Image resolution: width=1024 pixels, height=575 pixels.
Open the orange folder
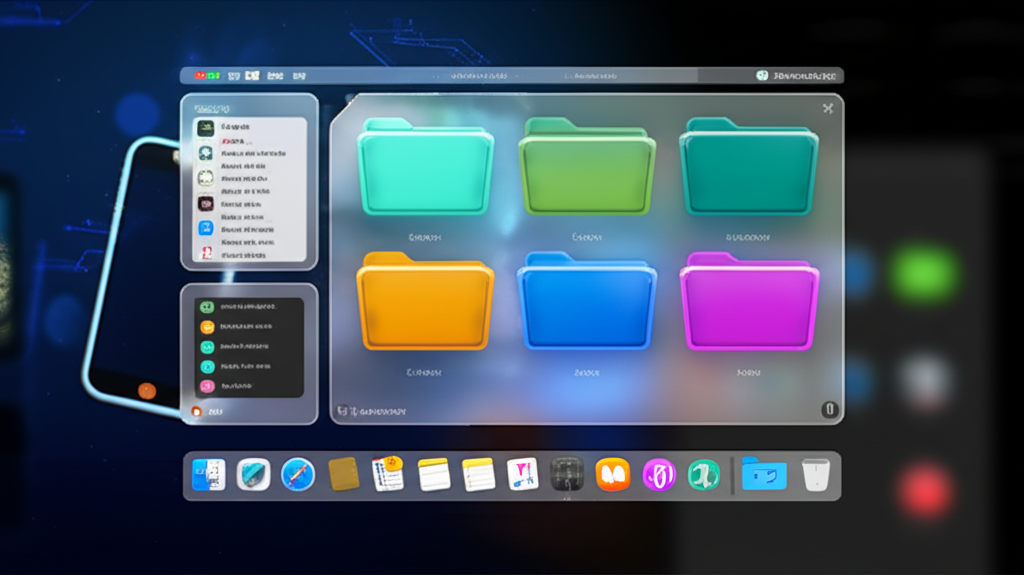pos(425,301)
